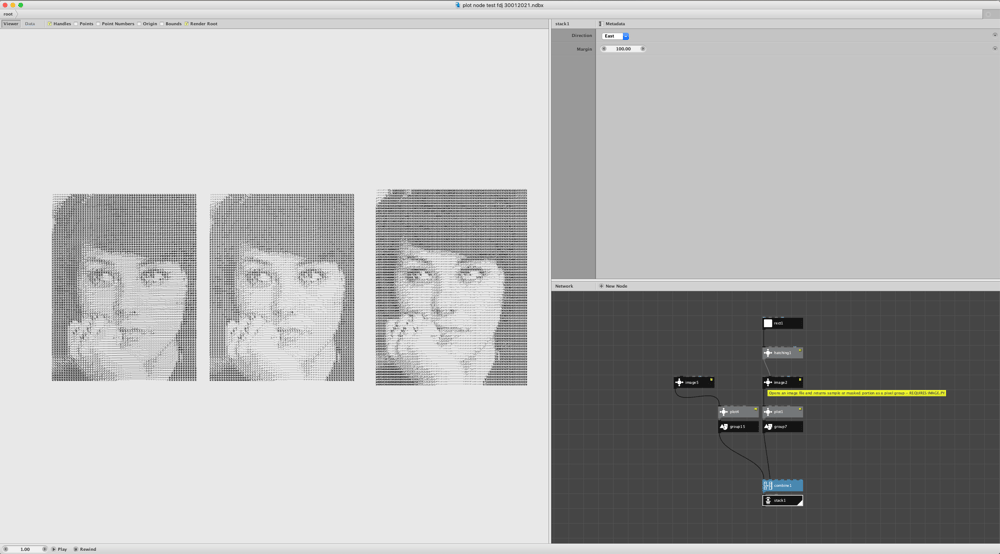The image size is (1000, 554).
Task: Click the yellow image2 description tooltip
Action: click(857, 393)
